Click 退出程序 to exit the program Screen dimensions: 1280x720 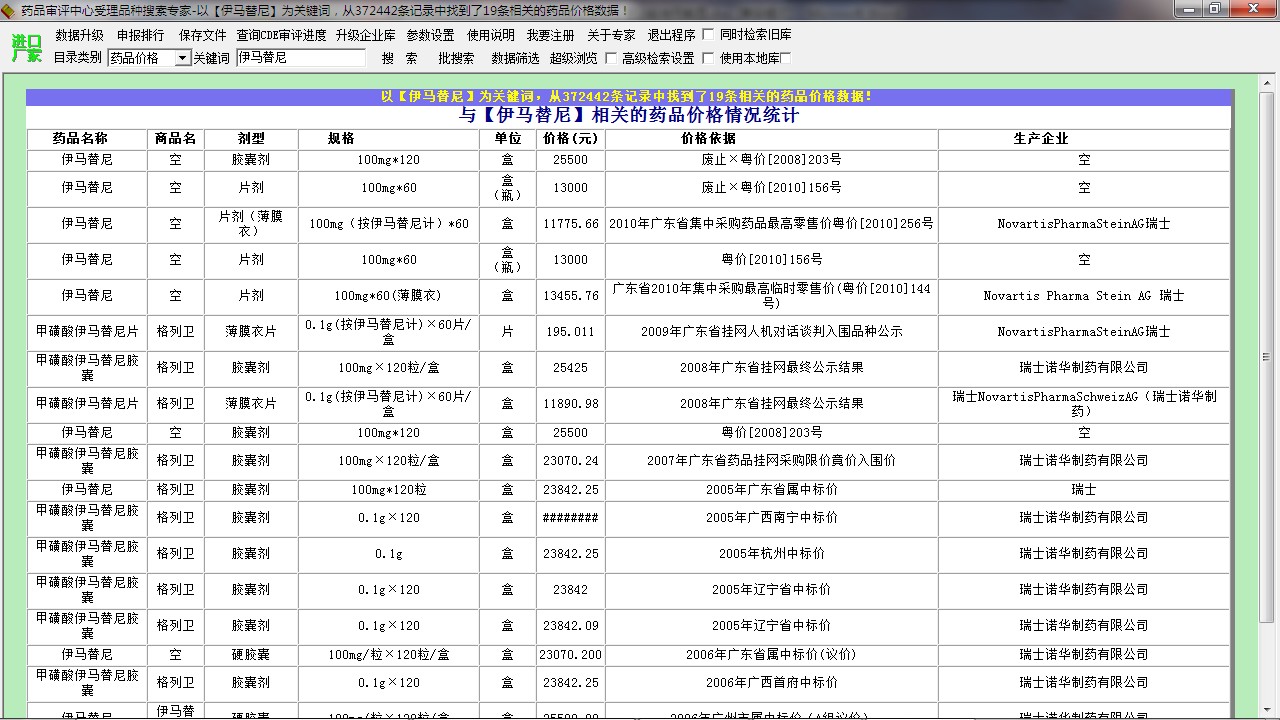(x=671, y=35)
